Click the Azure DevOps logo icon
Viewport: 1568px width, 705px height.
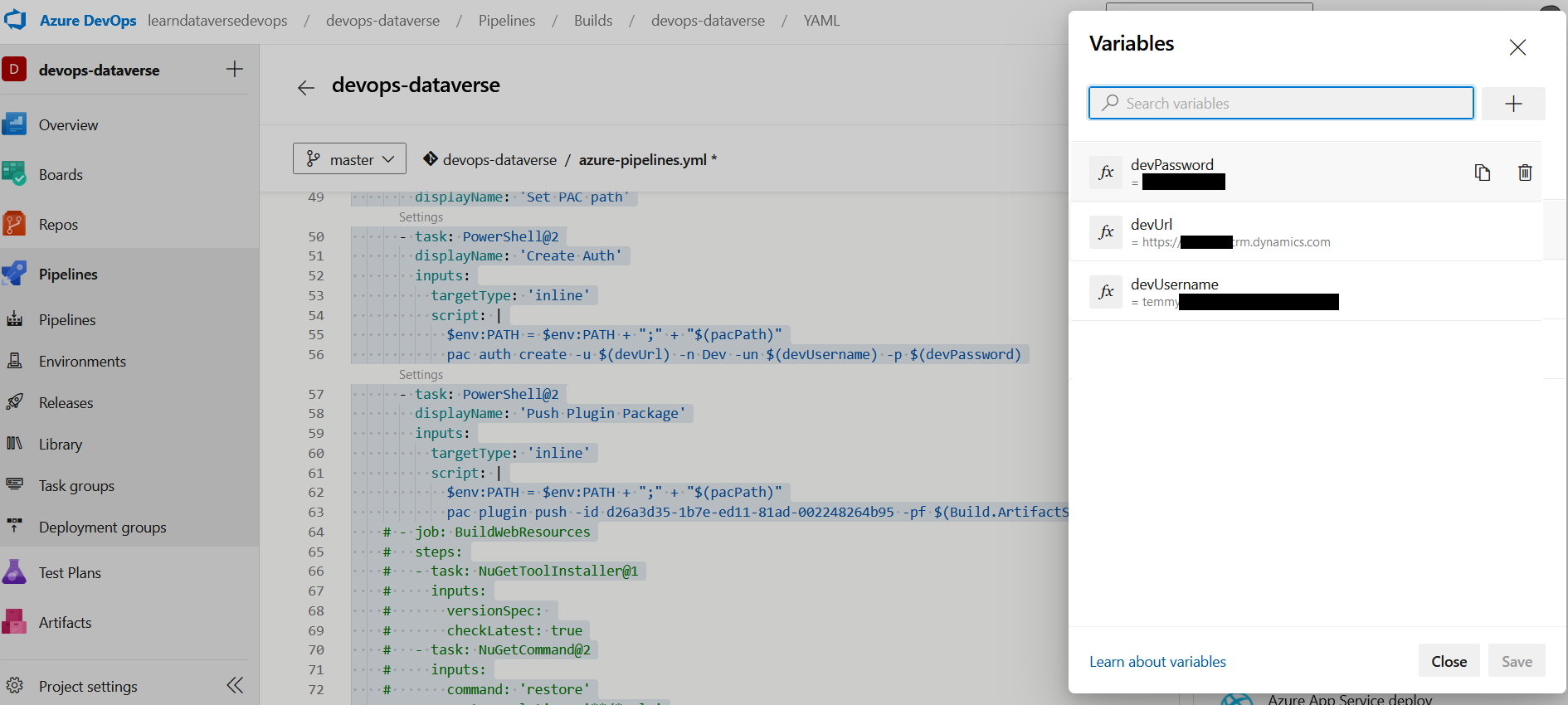(15, 20)
